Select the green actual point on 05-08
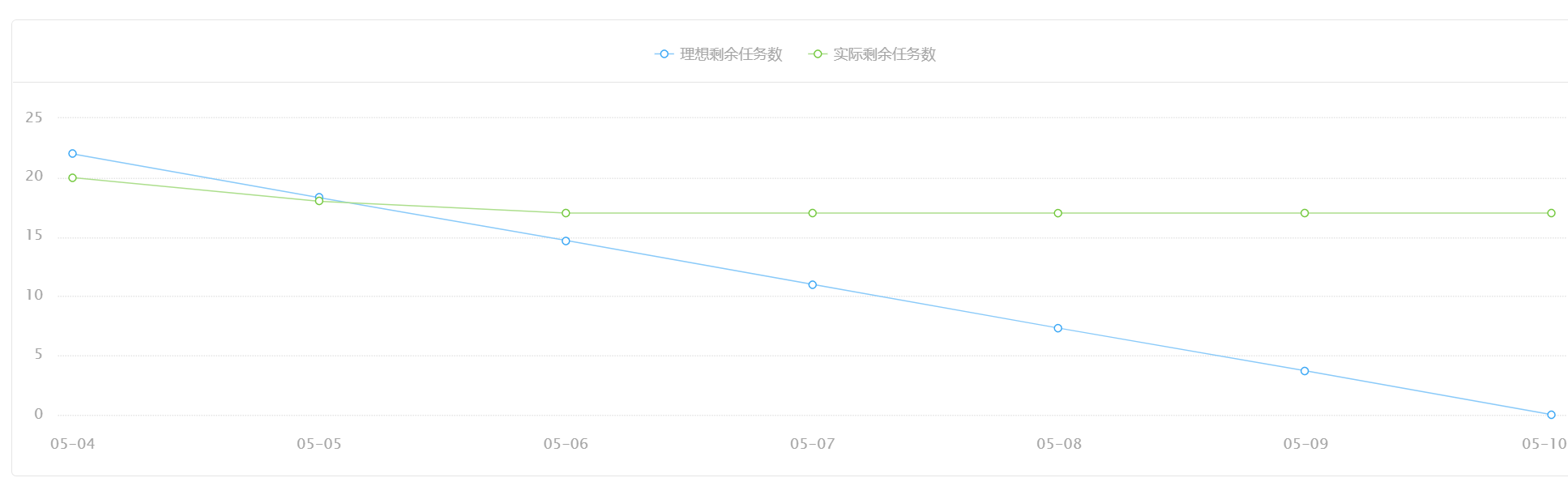1568x482 pixels. pos(1057,213)
